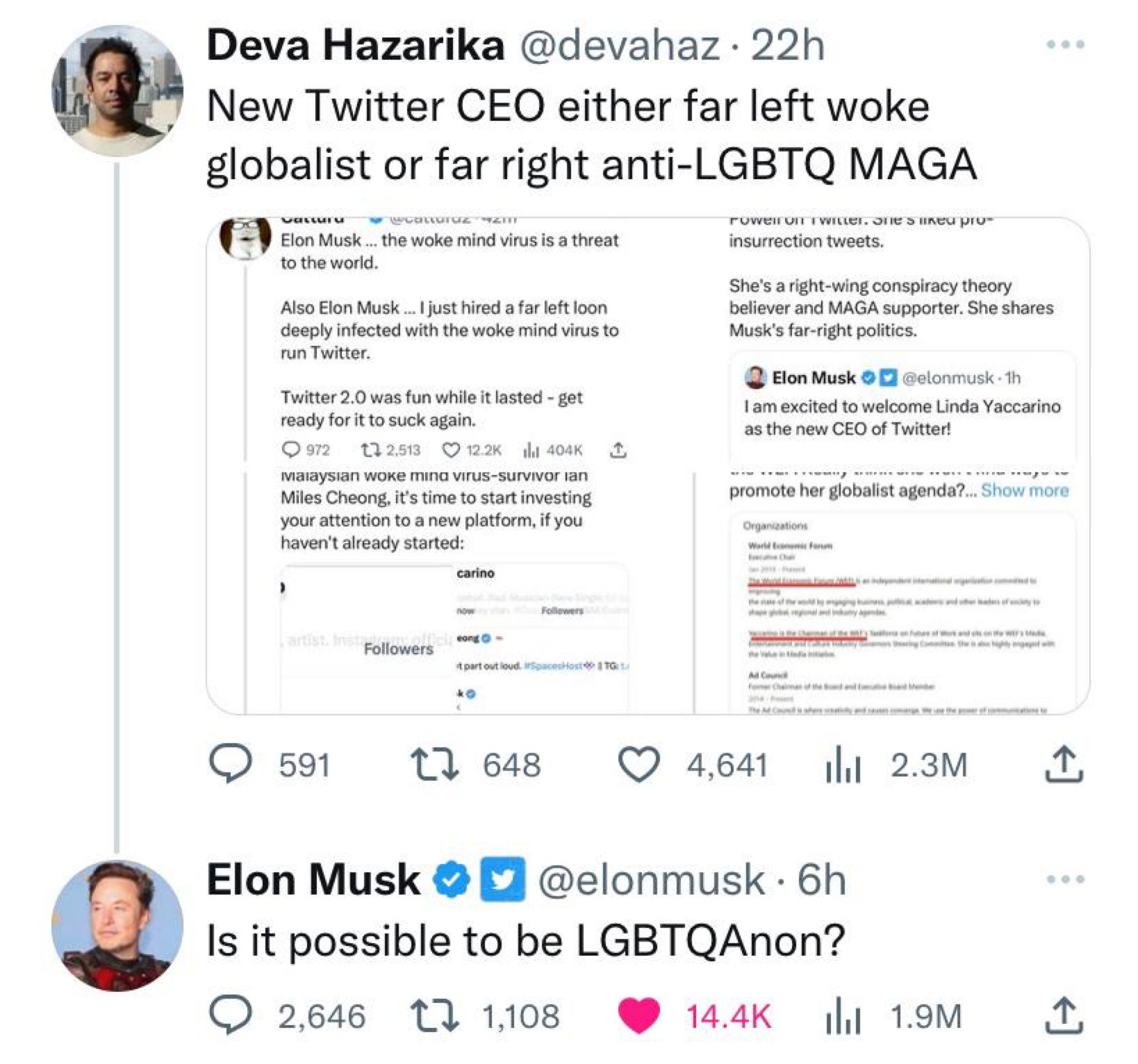Visit the @elonmusk handle on the reply

pyautogui.click(x=651, y=880)
